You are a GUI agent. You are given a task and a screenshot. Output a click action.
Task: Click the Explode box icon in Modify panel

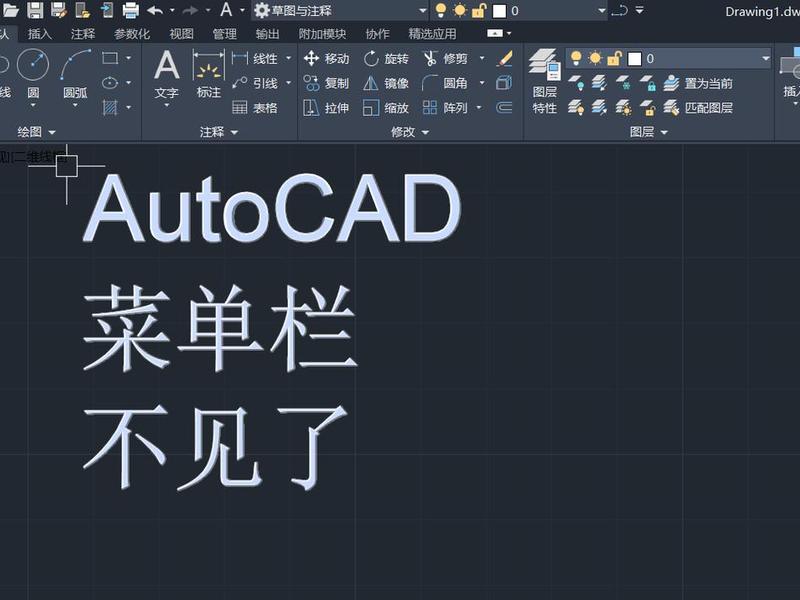[504, 83]
